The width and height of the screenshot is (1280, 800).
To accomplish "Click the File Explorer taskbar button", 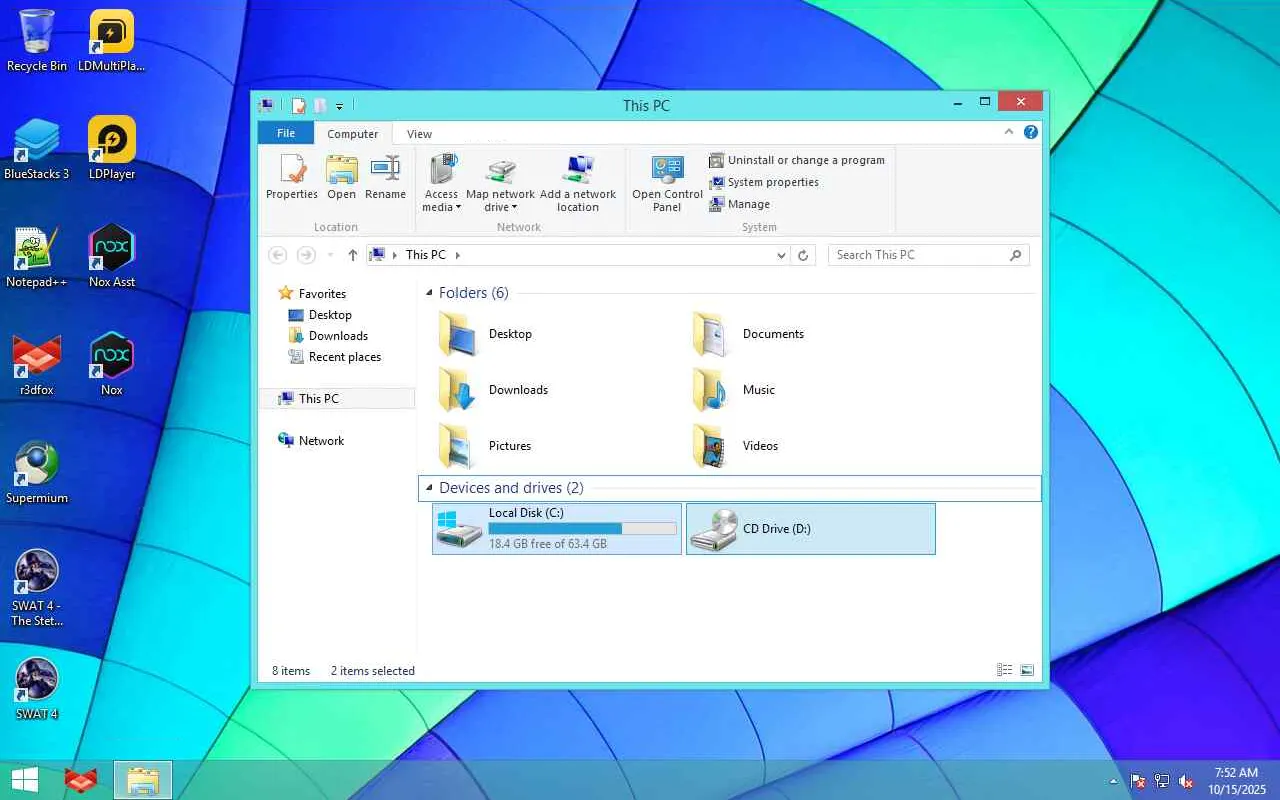I will pos(143,780).
